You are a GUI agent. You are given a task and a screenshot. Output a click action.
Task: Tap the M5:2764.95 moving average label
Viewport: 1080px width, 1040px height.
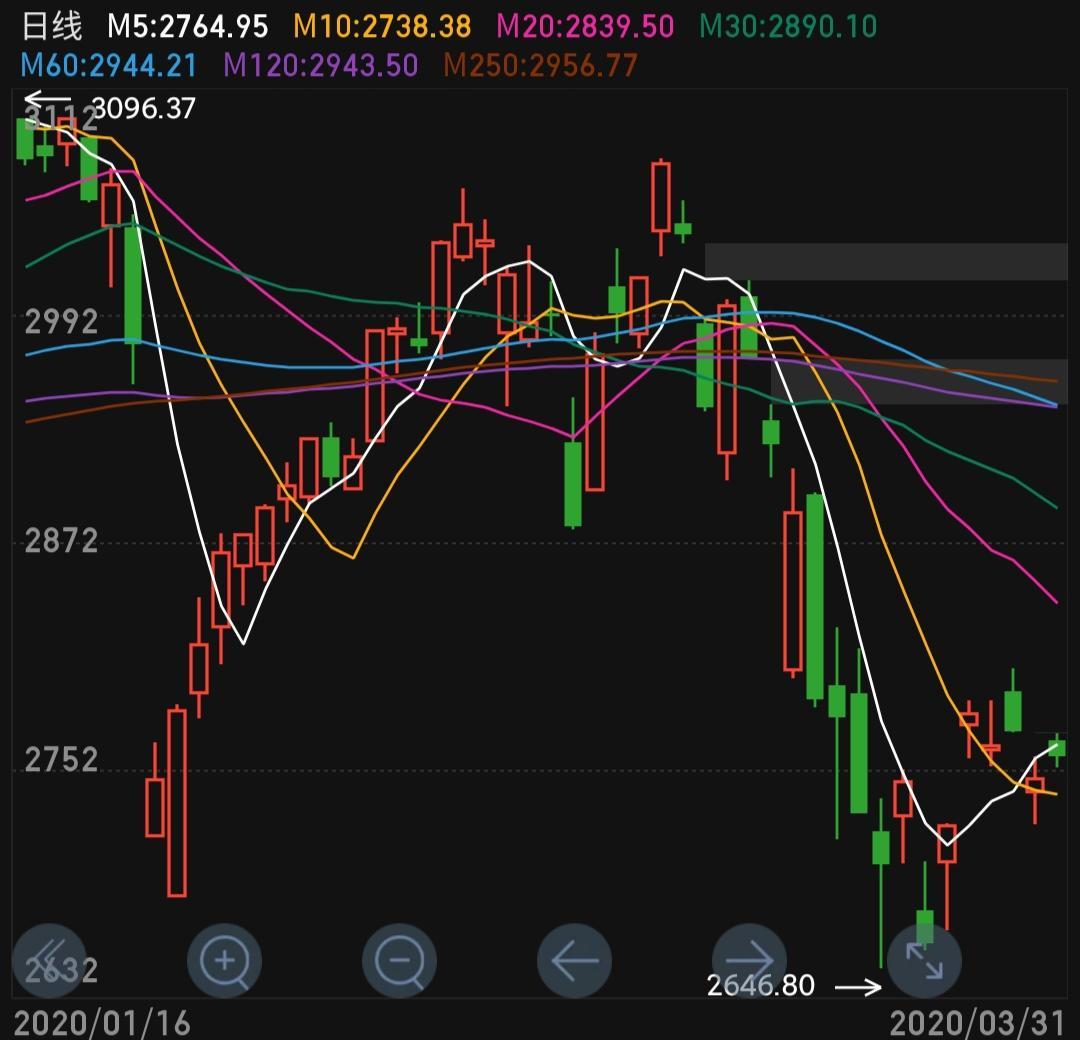point(187,27)
